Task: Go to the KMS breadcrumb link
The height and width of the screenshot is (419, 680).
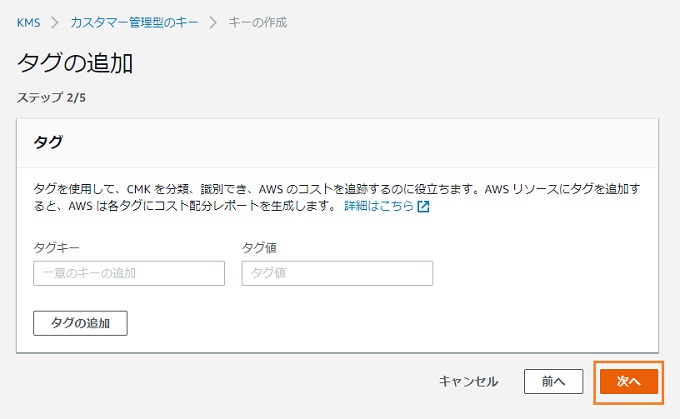Action: point(28,23)
